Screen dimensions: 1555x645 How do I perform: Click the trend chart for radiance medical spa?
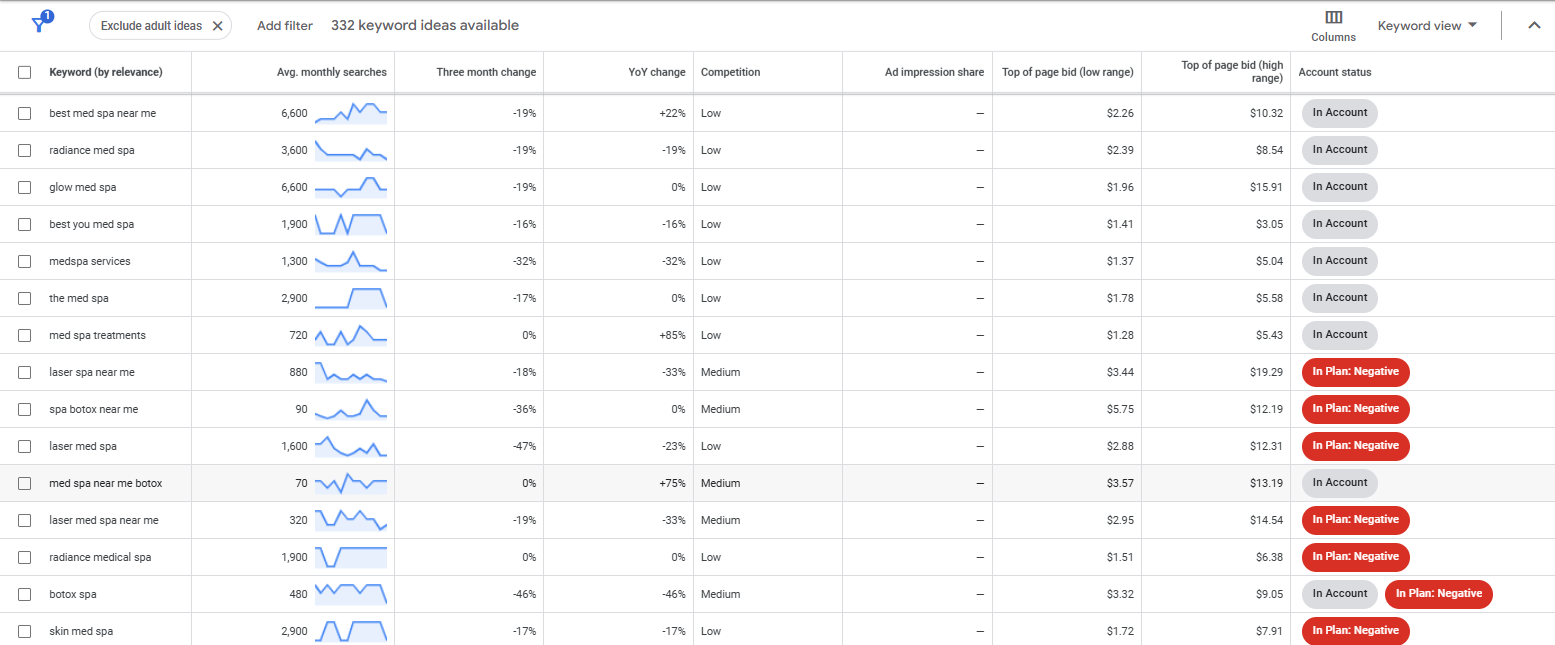(x=350, y=557)
